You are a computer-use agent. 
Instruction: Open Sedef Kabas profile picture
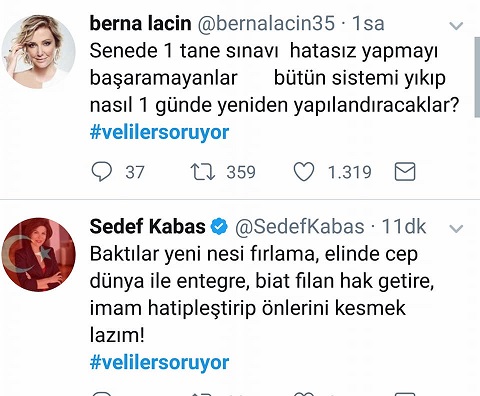coord(38,255)
